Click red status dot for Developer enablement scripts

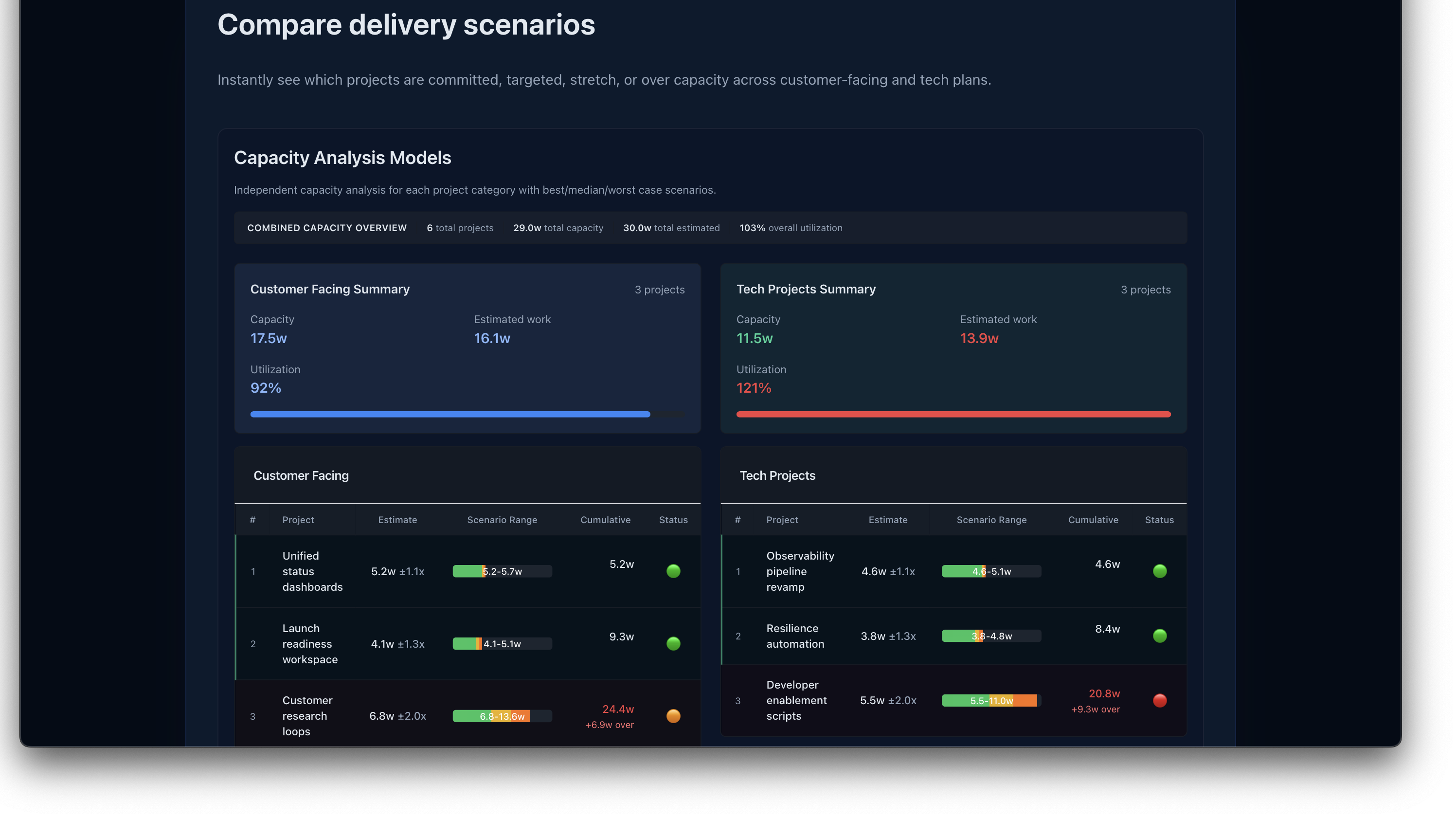tap(1159, 700)
